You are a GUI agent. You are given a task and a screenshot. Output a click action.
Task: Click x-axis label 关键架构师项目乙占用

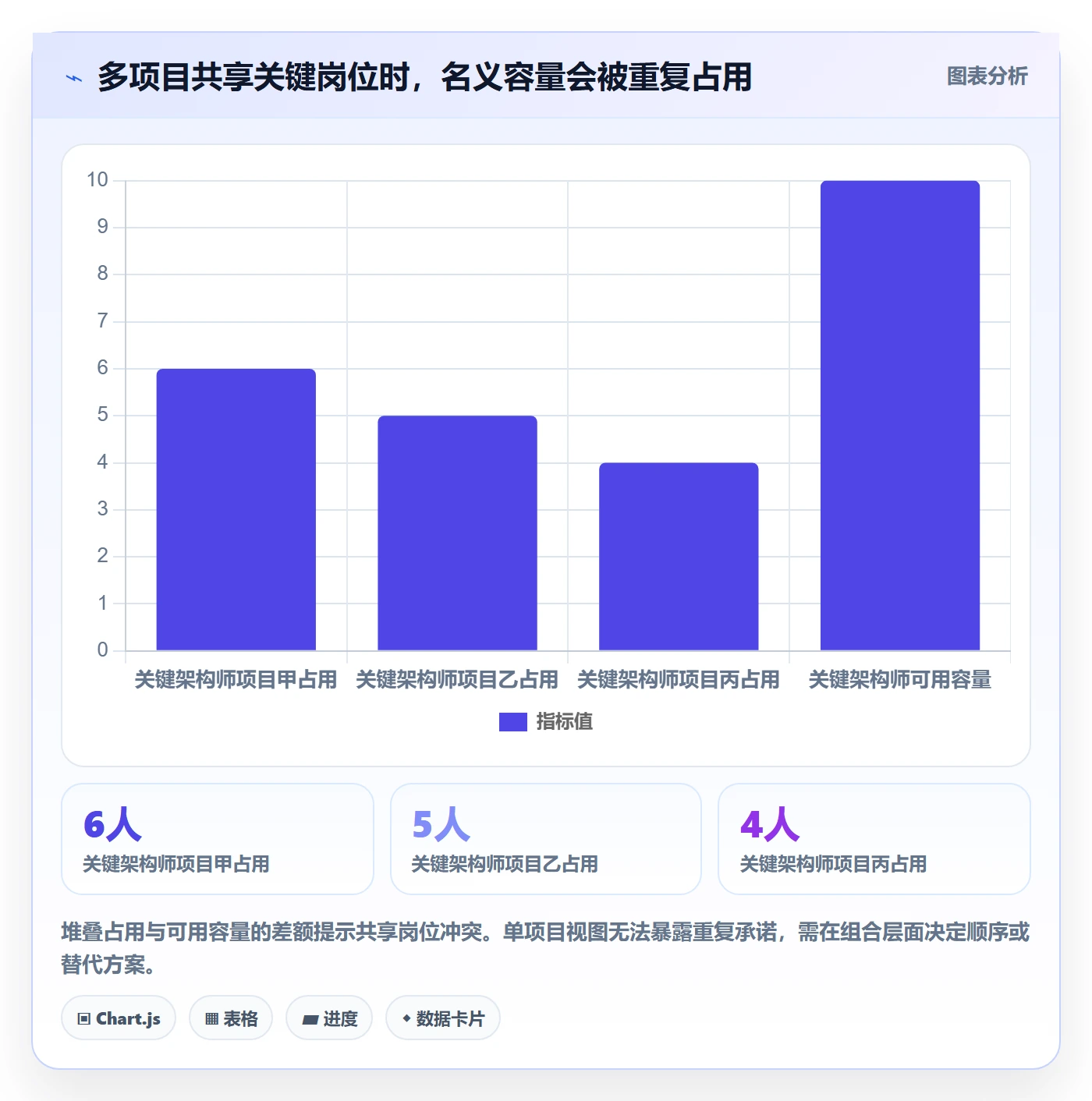point(458,680)
